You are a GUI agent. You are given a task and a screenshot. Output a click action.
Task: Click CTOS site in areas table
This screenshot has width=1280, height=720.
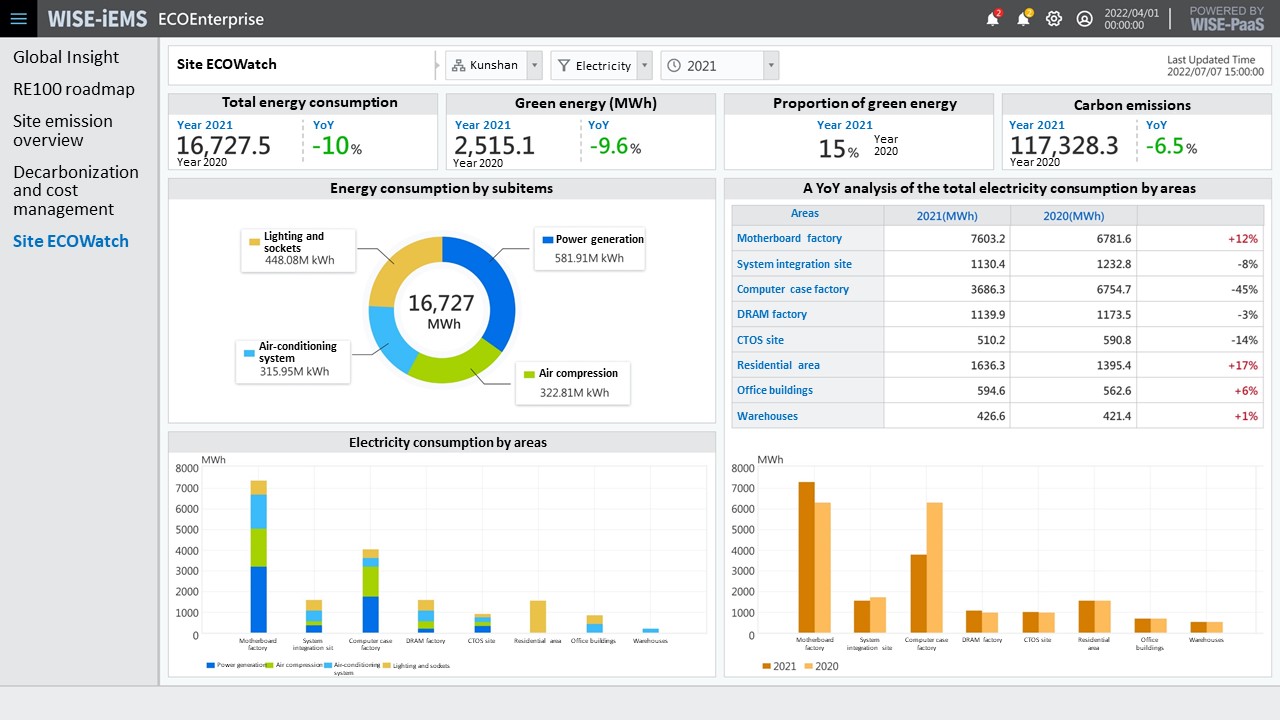(x=760, y=340)
